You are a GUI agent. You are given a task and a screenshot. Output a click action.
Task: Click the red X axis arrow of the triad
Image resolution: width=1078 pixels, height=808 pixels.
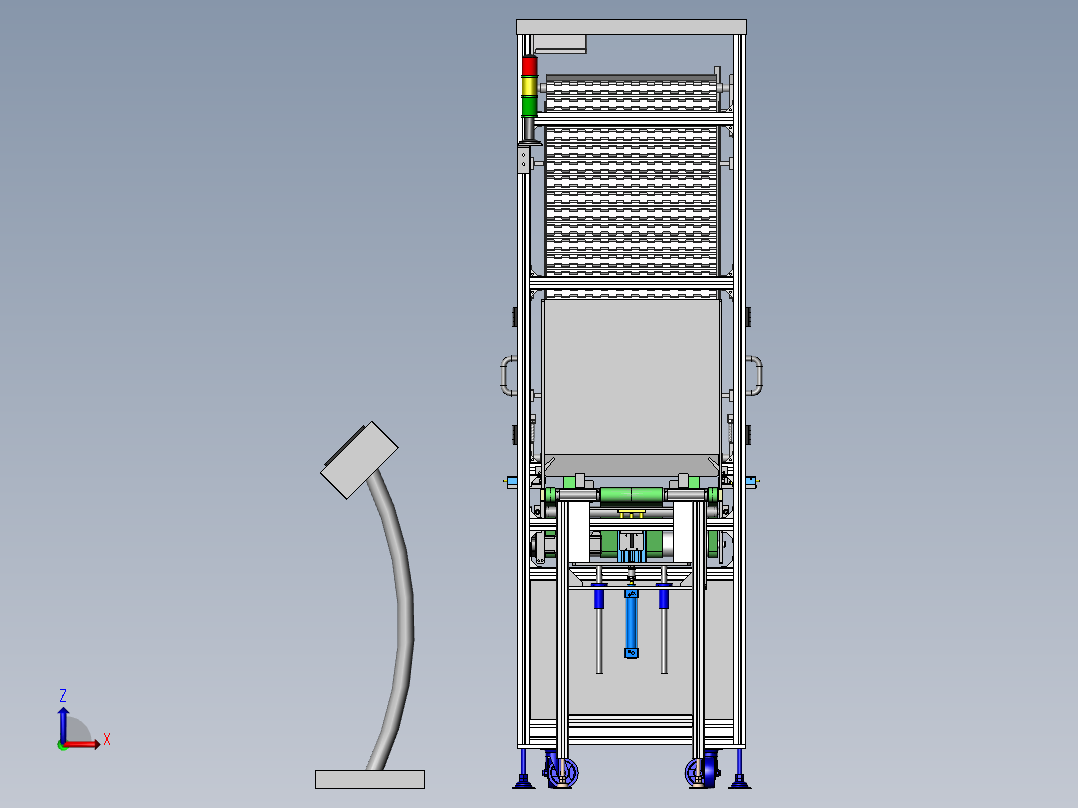82,744
